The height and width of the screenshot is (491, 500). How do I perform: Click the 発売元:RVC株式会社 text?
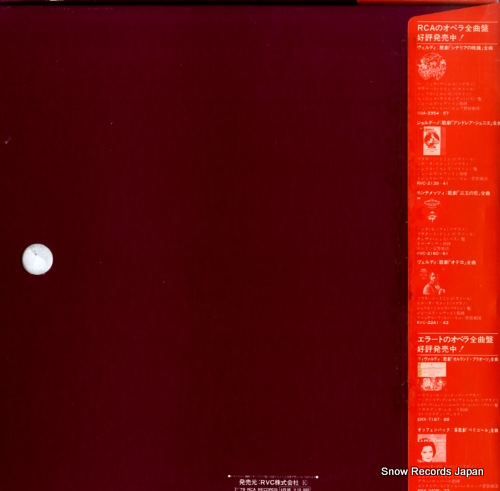(x=269, y=482)
